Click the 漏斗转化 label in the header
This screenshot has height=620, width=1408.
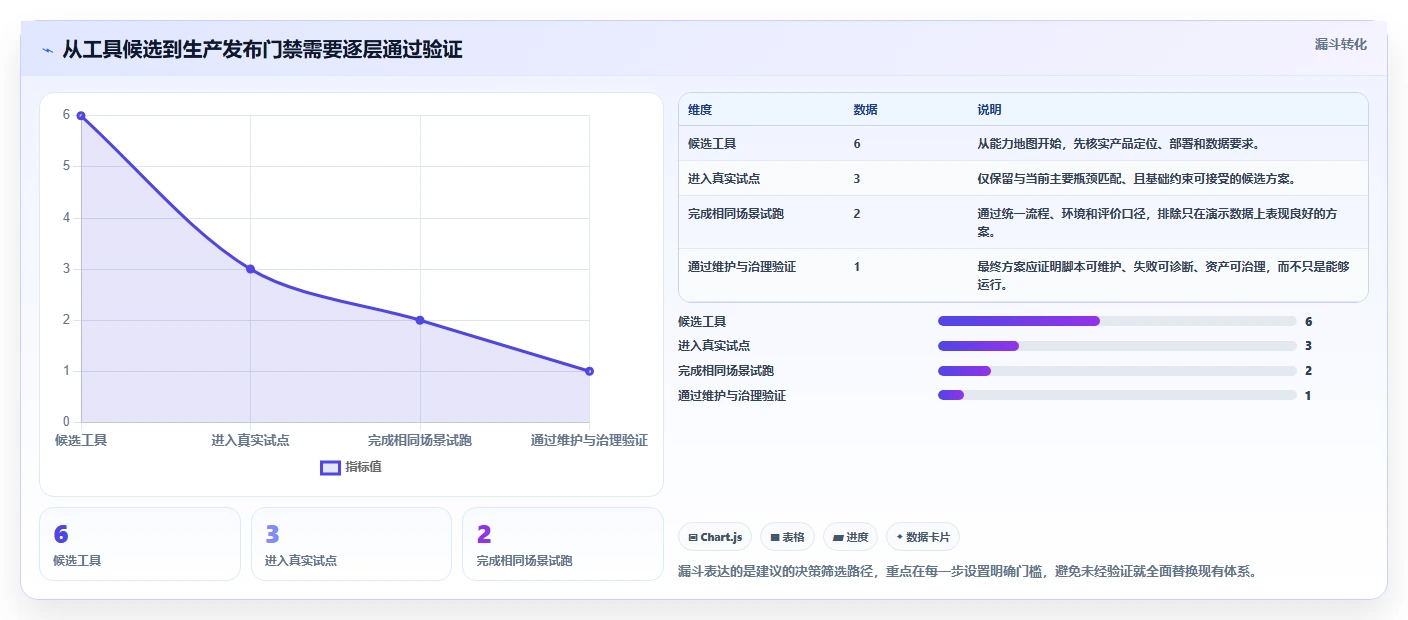click(1340, 44)
